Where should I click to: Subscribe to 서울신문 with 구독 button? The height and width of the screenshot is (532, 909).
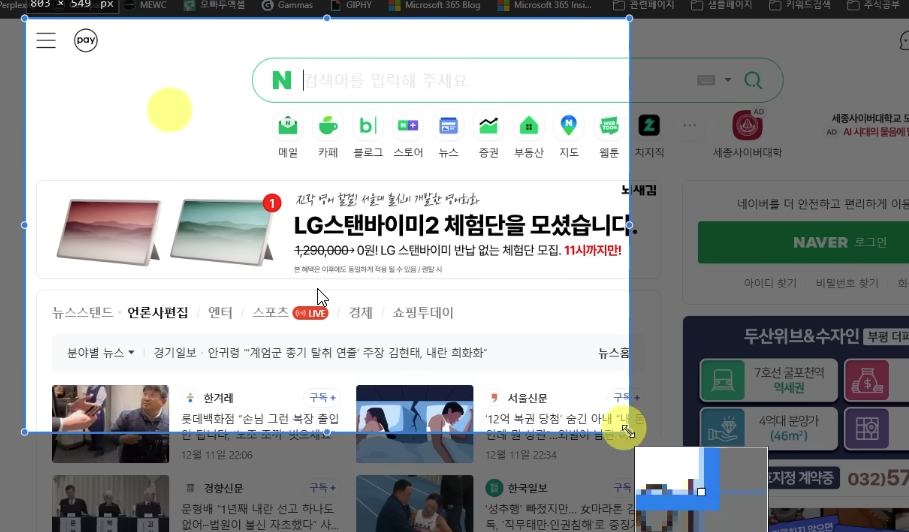tap(627, 398)
